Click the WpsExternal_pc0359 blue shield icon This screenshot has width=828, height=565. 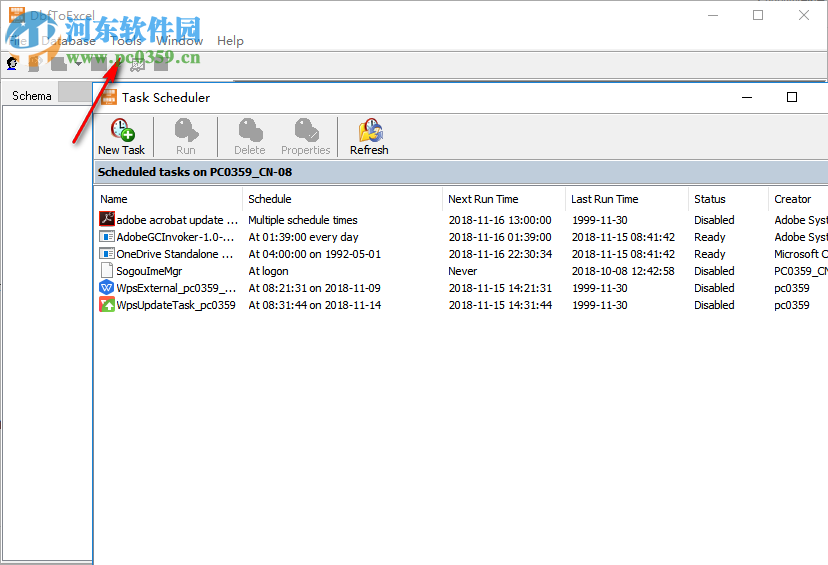(x=107, y=287)
